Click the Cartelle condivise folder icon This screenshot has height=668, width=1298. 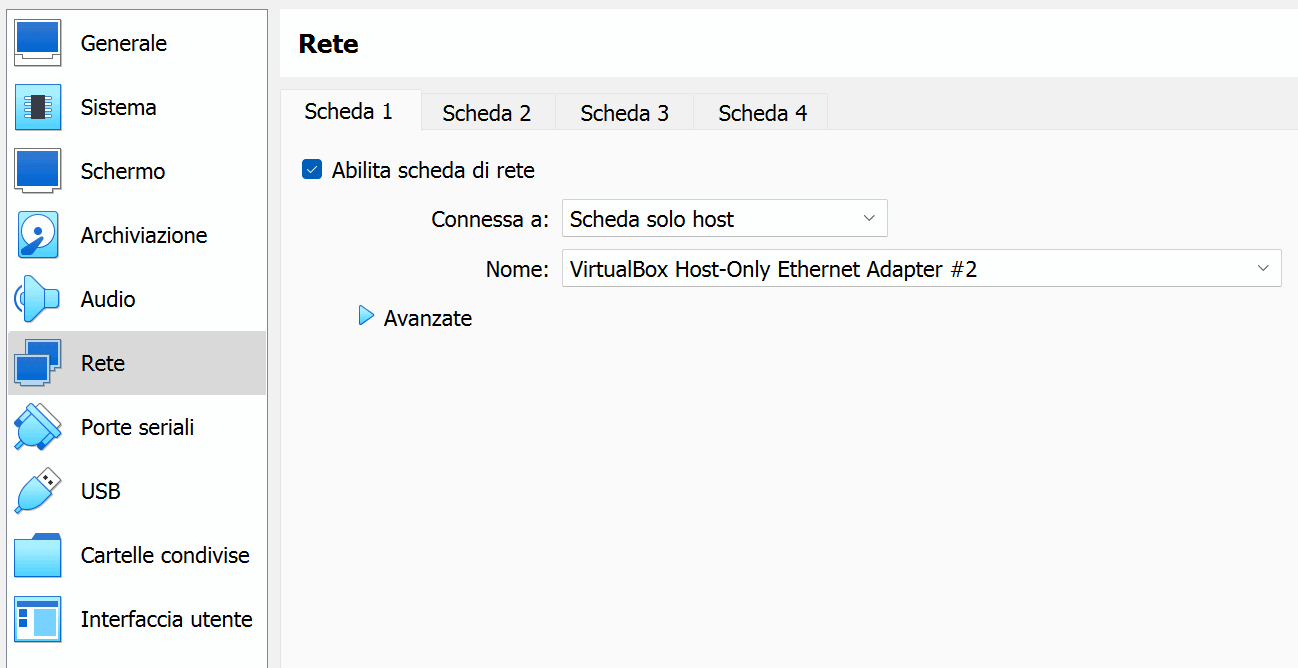[x=38, y=555]
